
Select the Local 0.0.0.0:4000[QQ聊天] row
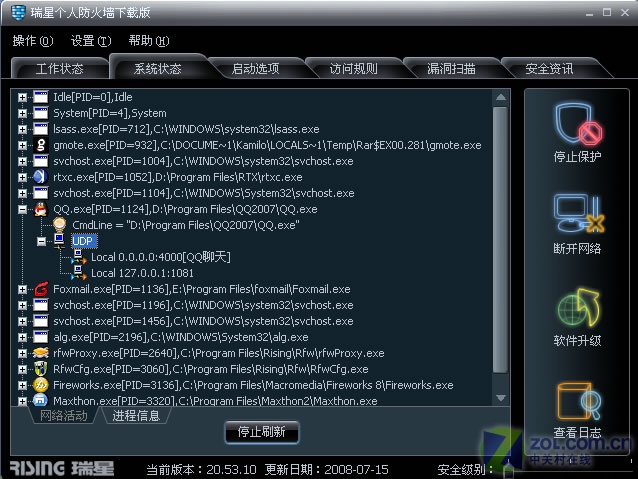coord(161,257)
